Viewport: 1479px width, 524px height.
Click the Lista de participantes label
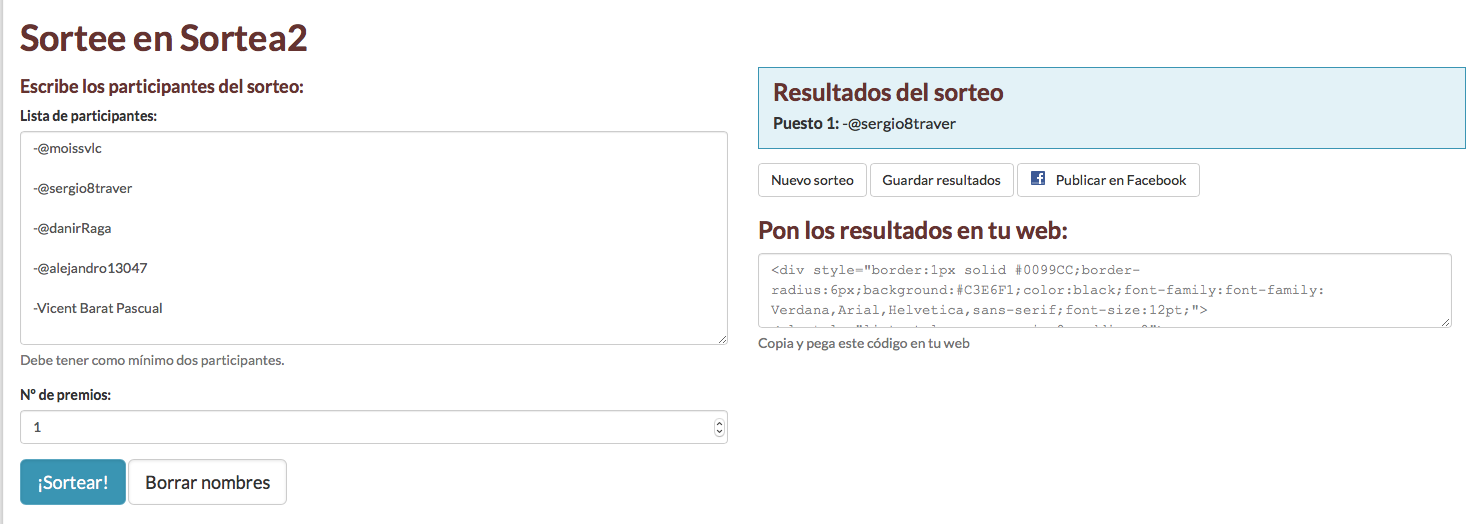[89, 116]
